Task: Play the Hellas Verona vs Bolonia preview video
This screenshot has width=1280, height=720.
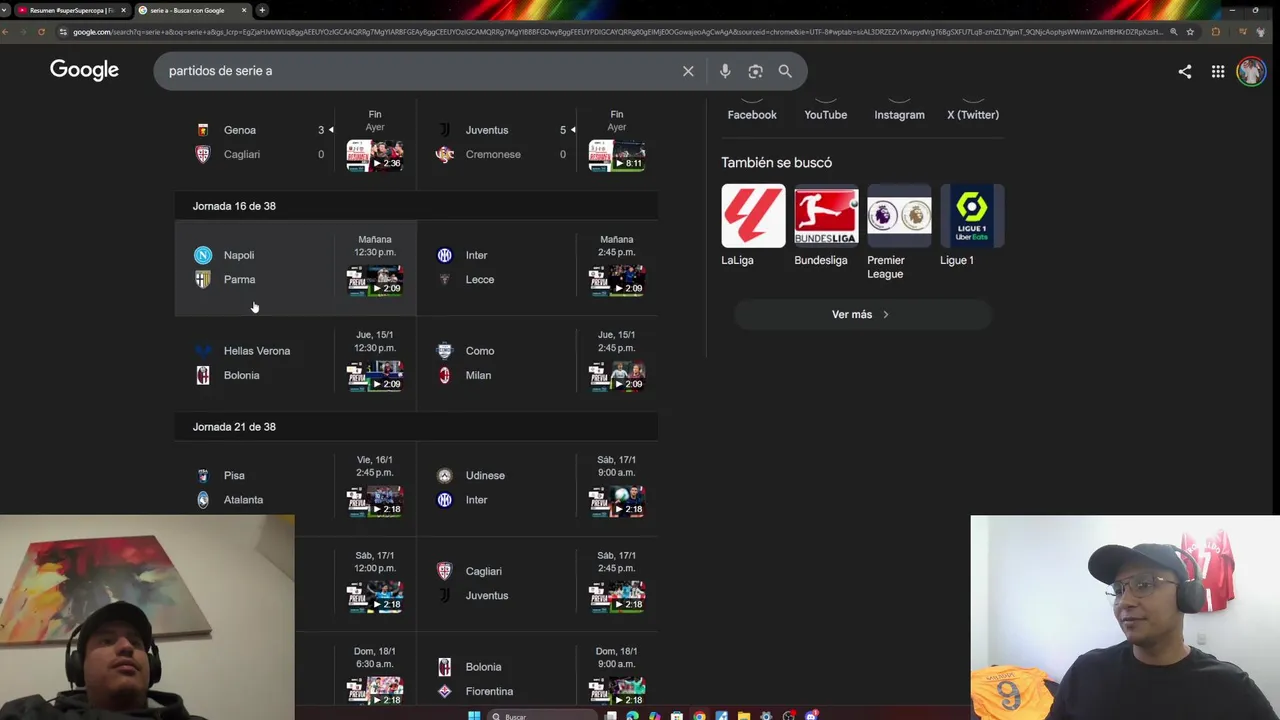Action: [375, 376]
